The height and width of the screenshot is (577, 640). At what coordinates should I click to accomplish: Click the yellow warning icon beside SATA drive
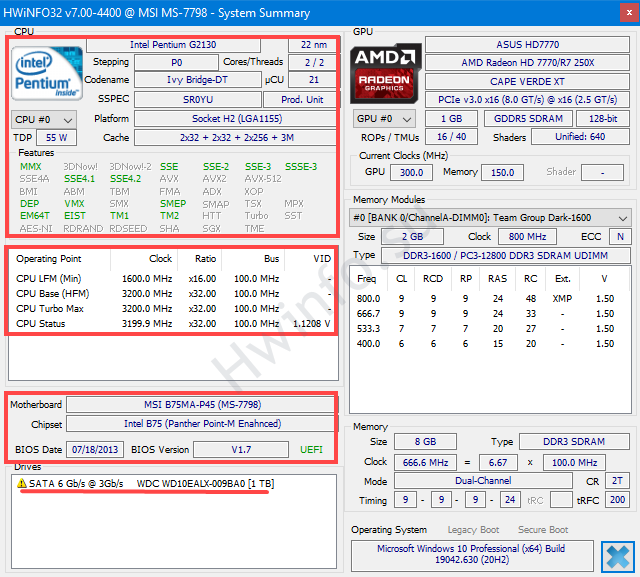point(21,483)
